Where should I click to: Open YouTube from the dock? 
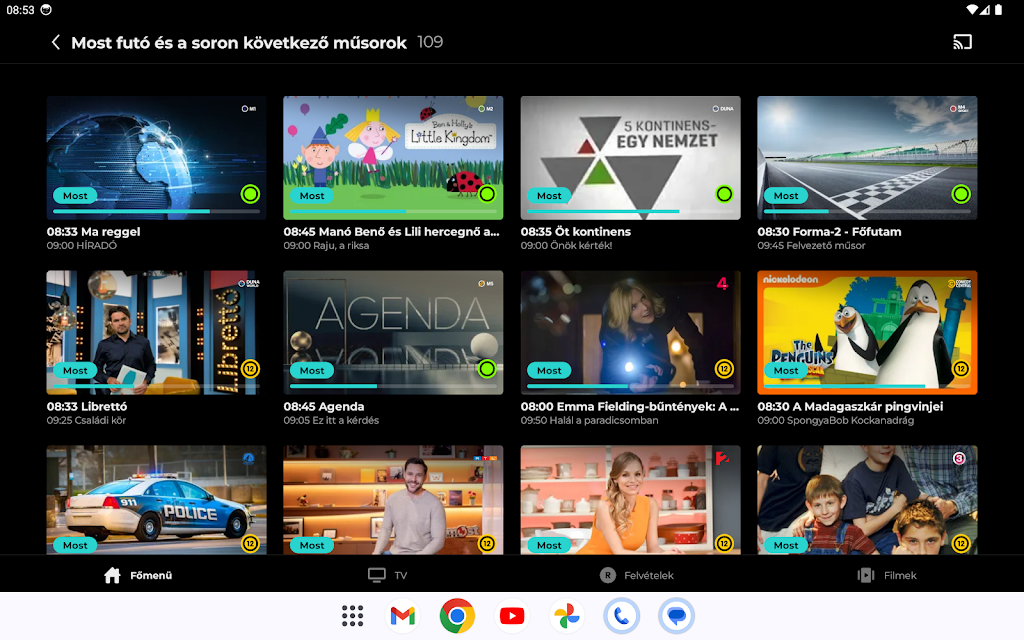click(512, 616)
